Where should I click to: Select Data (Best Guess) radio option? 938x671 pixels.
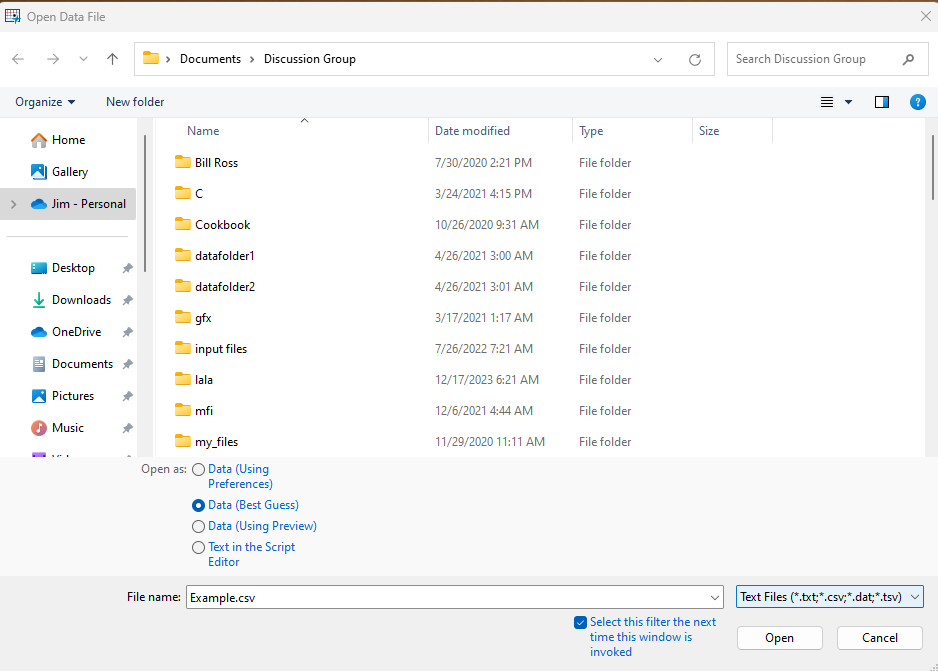click(x=199, y=505)
